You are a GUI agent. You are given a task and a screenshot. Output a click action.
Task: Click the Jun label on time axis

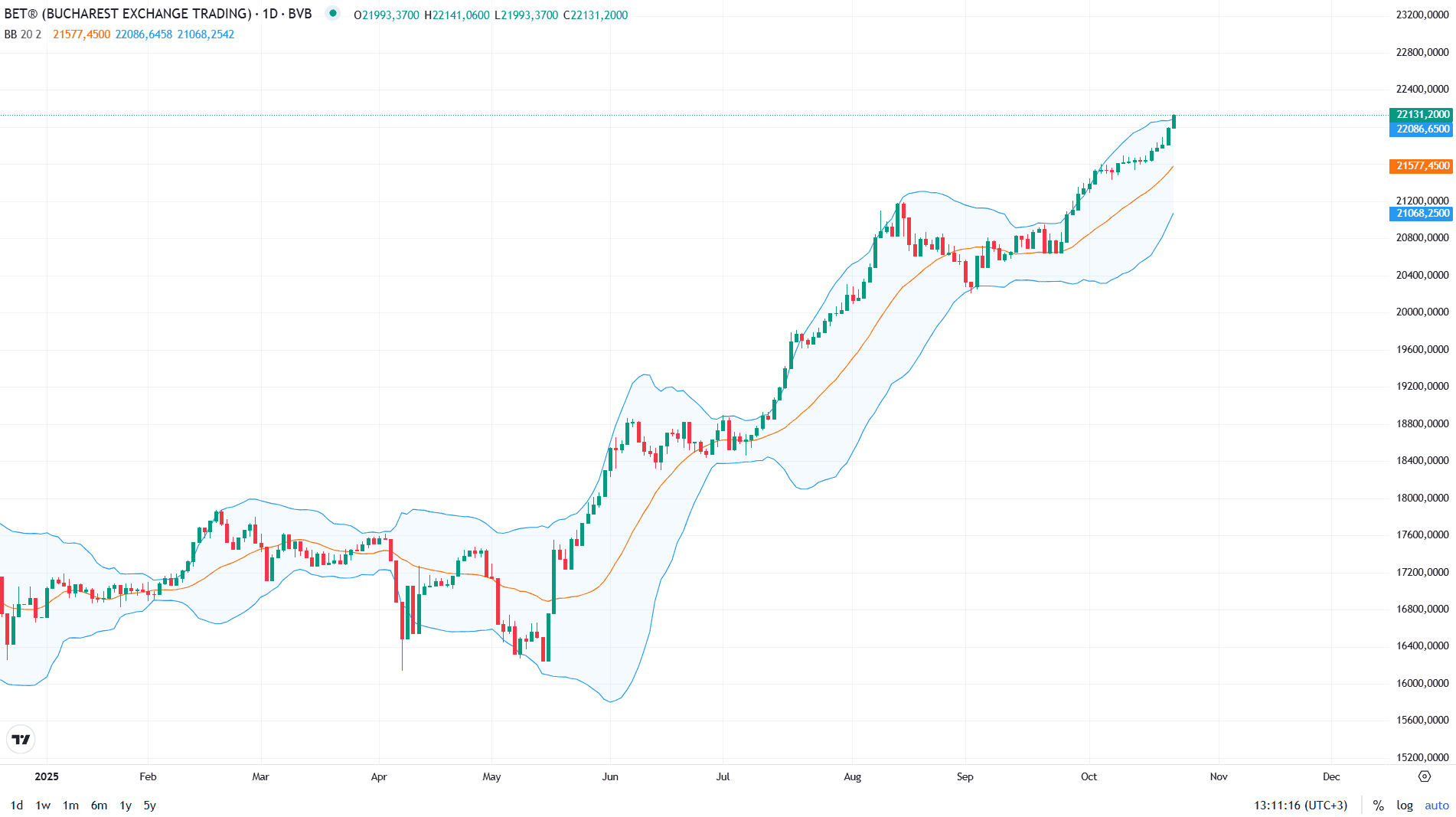[x=610, y=776]
